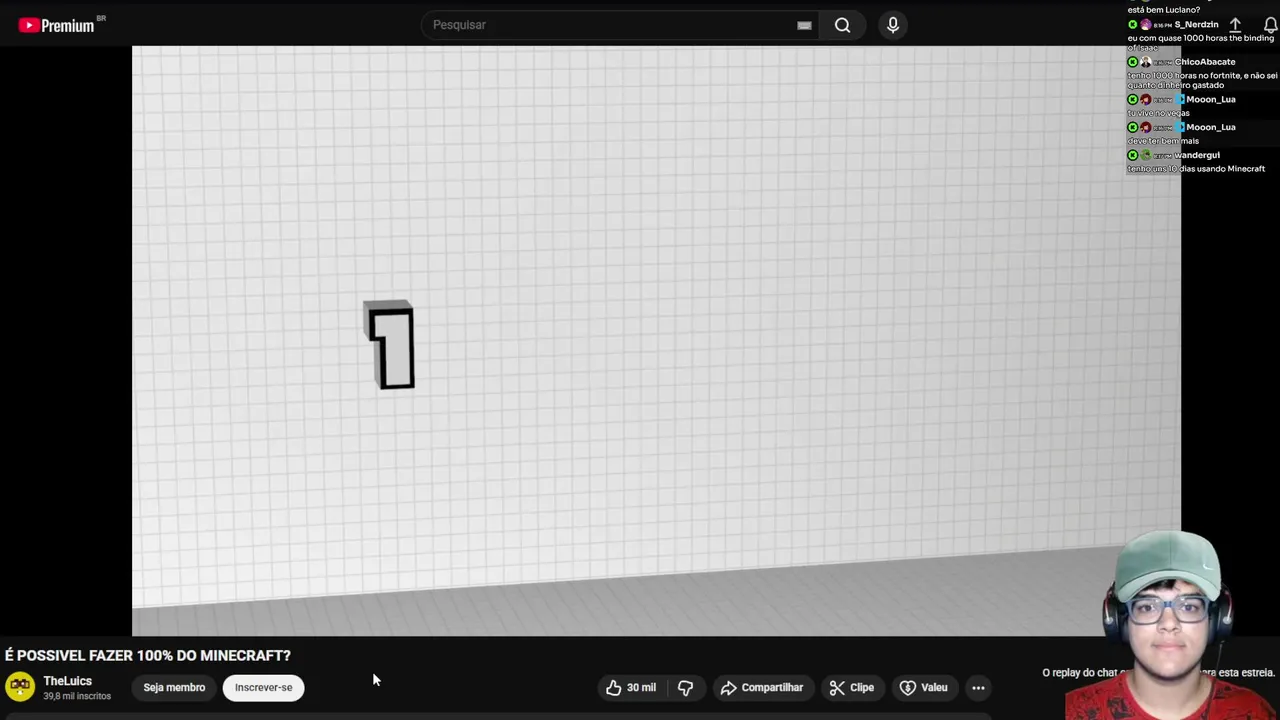Click S_Nerdzin's chat username
The image size is (1280, 720).
click(1196, 24)
